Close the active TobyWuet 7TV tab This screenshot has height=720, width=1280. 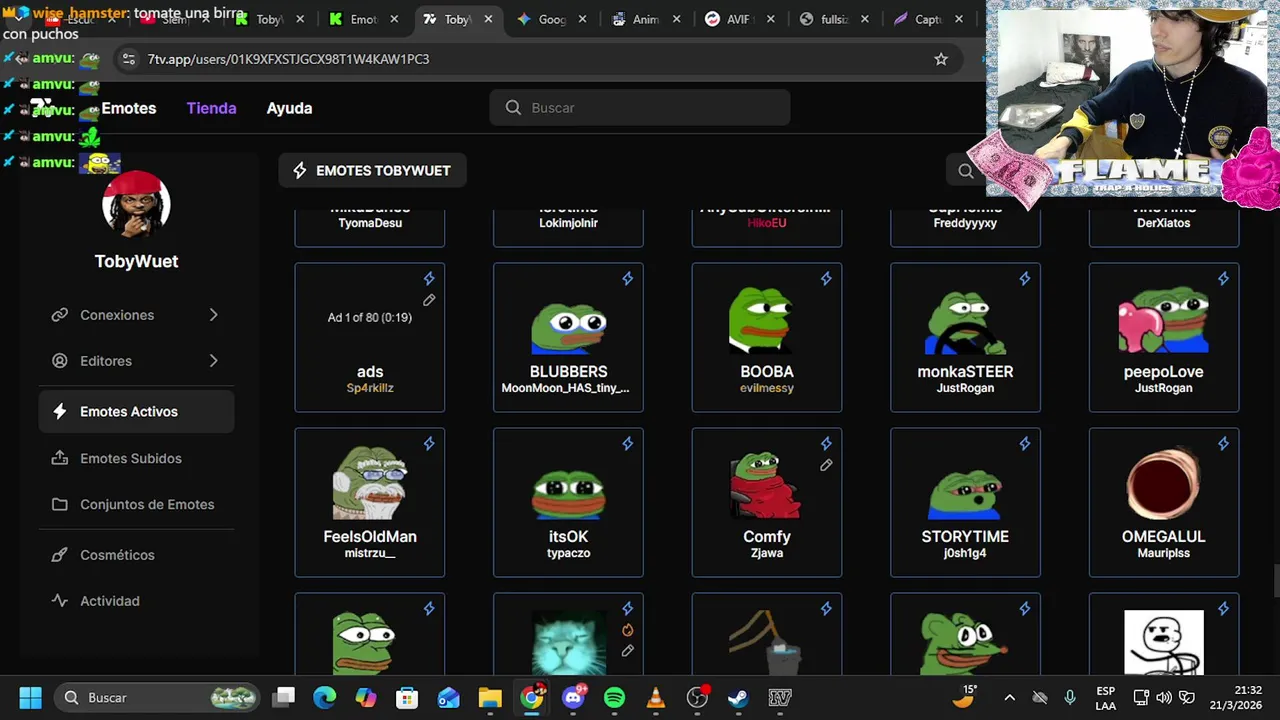tap(489, 19)
